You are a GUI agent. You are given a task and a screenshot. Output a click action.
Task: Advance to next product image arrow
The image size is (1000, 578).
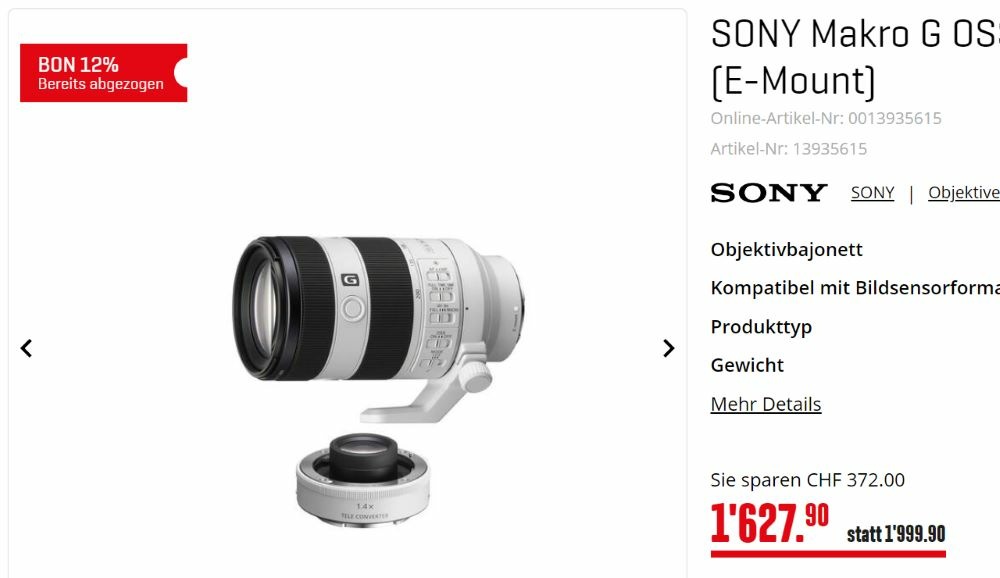tap(668, 348)
